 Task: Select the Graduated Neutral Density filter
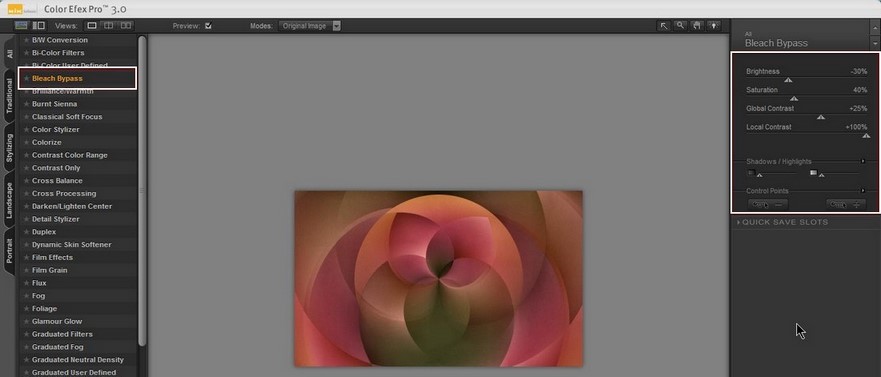pos(79,360)
